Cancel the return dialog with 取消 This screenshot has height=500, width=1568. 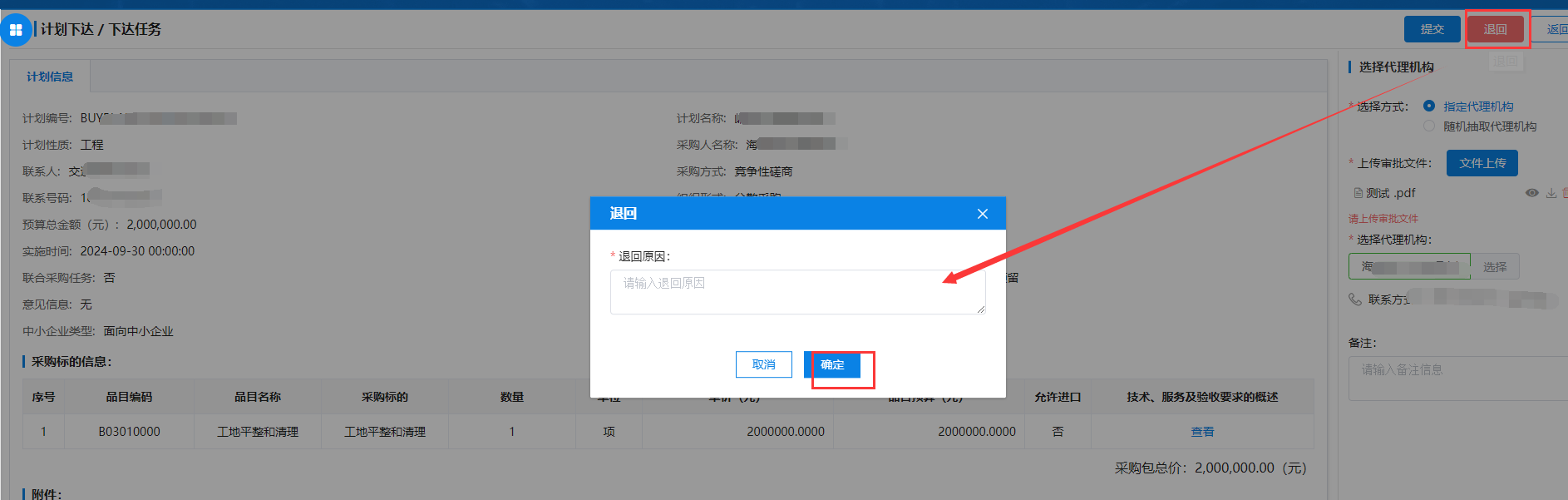(764, 364)
